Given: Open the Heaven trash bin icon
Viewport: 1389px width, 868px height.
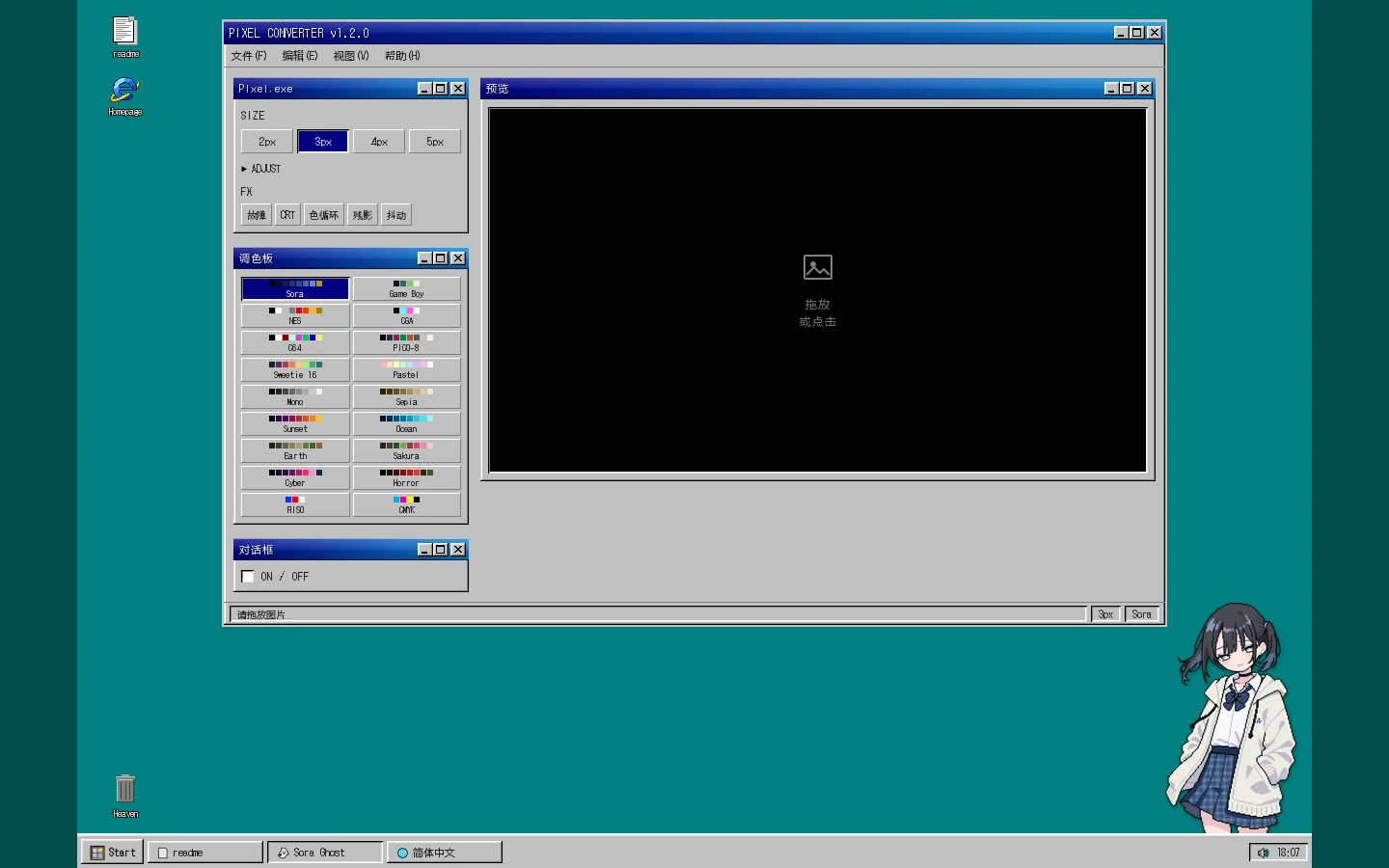Looking at the screenshot, I should pos(125,796).
